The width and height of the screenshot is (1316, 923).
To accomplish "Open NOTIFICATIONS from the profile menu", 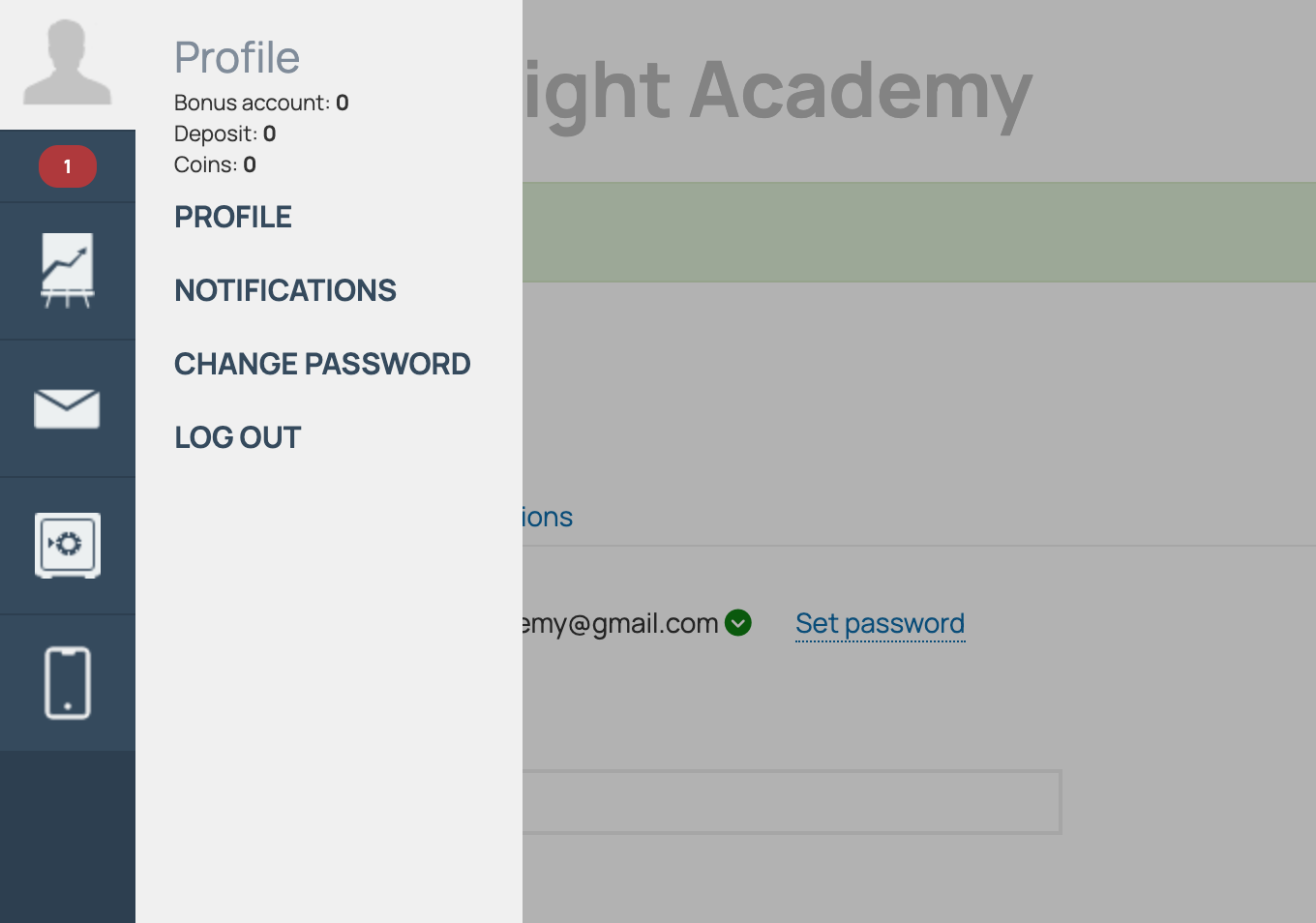I will [x=285, y=290].
